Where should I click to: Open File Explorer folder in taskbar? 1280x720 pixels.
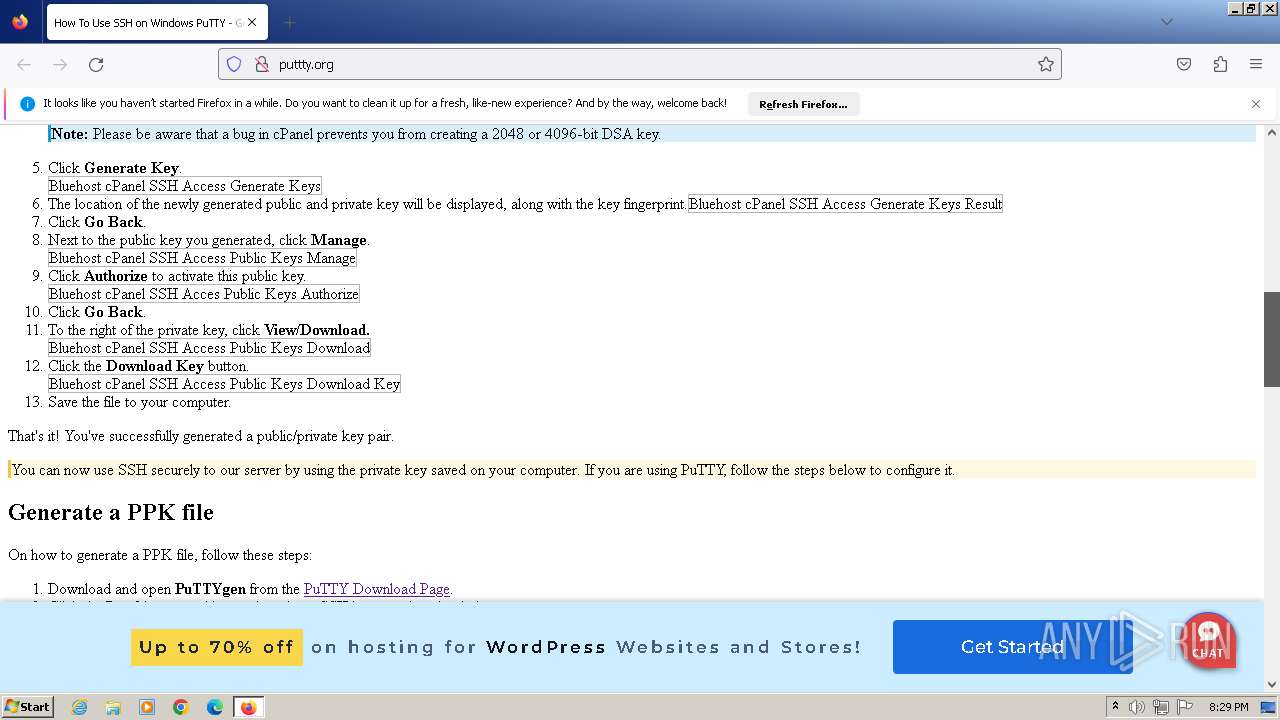tap(113, 707)
